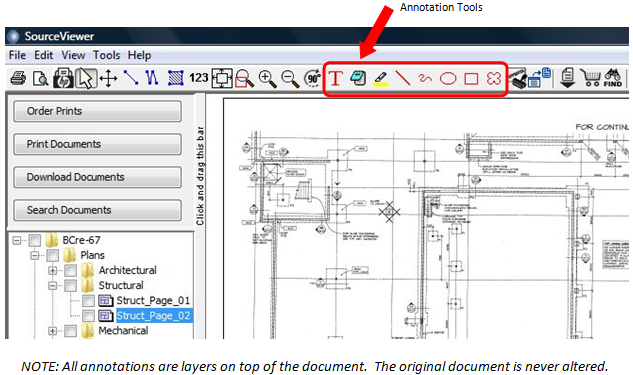633x375 pixels.
Task: Collapse the Structural tree node
Action: [x=52, y=286]
